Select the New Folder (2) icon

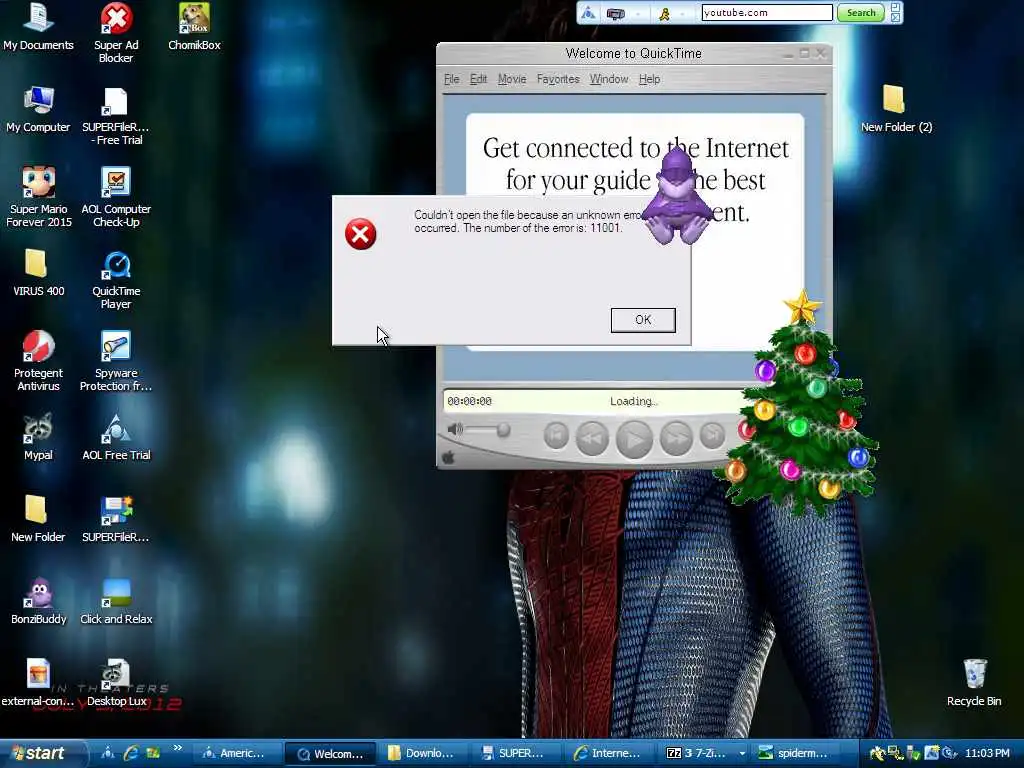click(896, 109)
